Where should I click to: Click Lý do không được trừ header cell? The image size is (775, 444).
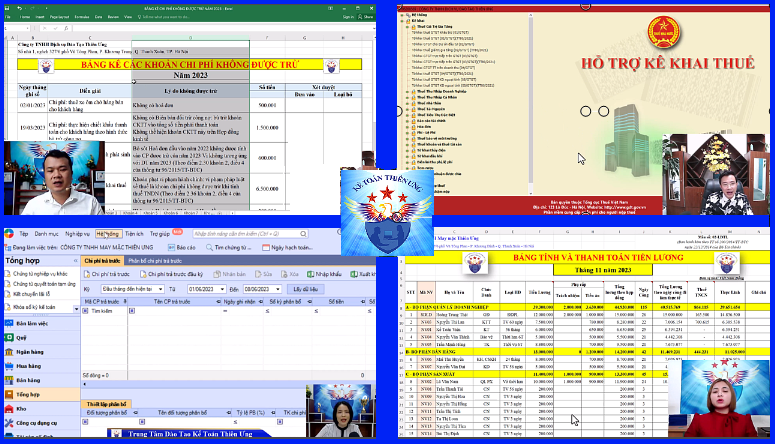coord(190,91)
